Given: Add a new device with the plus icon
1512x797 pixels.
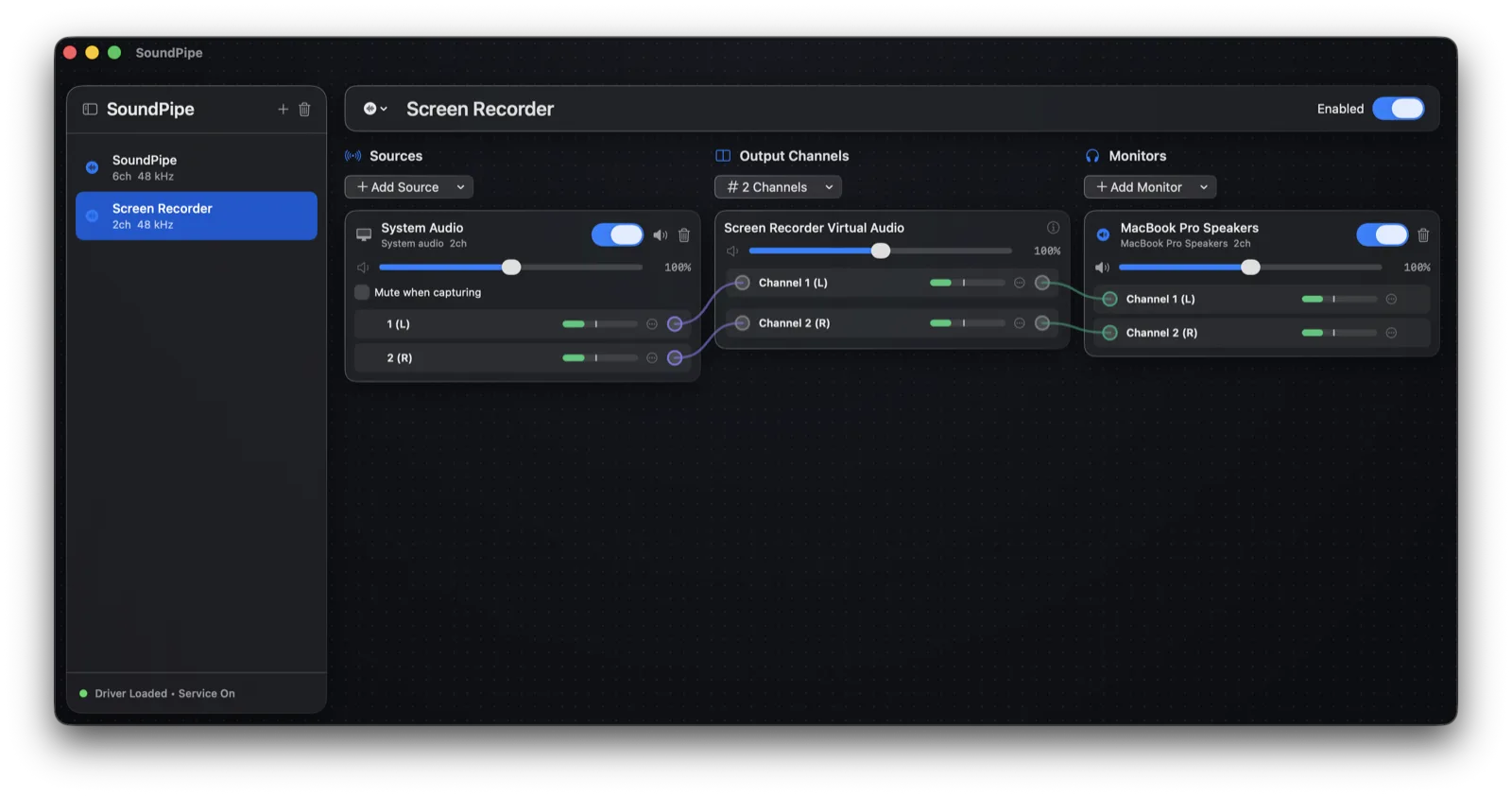Looking at the screenshot, I should [x=283, y=109].
